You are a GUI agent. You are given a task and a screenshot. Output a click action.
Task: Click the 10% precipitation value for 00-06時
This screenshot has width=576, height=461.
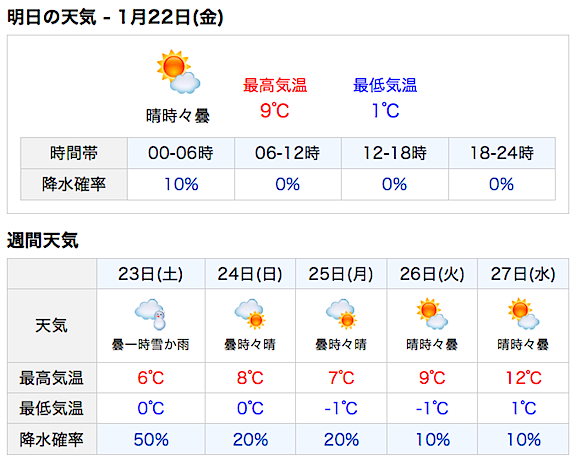[x=181, y=184]
